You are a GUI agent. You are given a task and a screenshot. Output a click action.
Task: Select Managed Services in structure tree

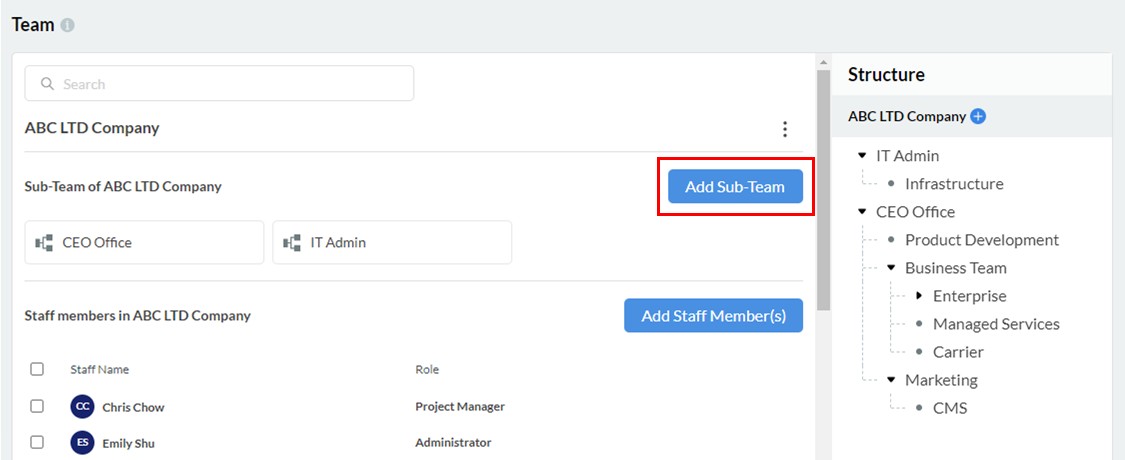click(x=995, y=324)
